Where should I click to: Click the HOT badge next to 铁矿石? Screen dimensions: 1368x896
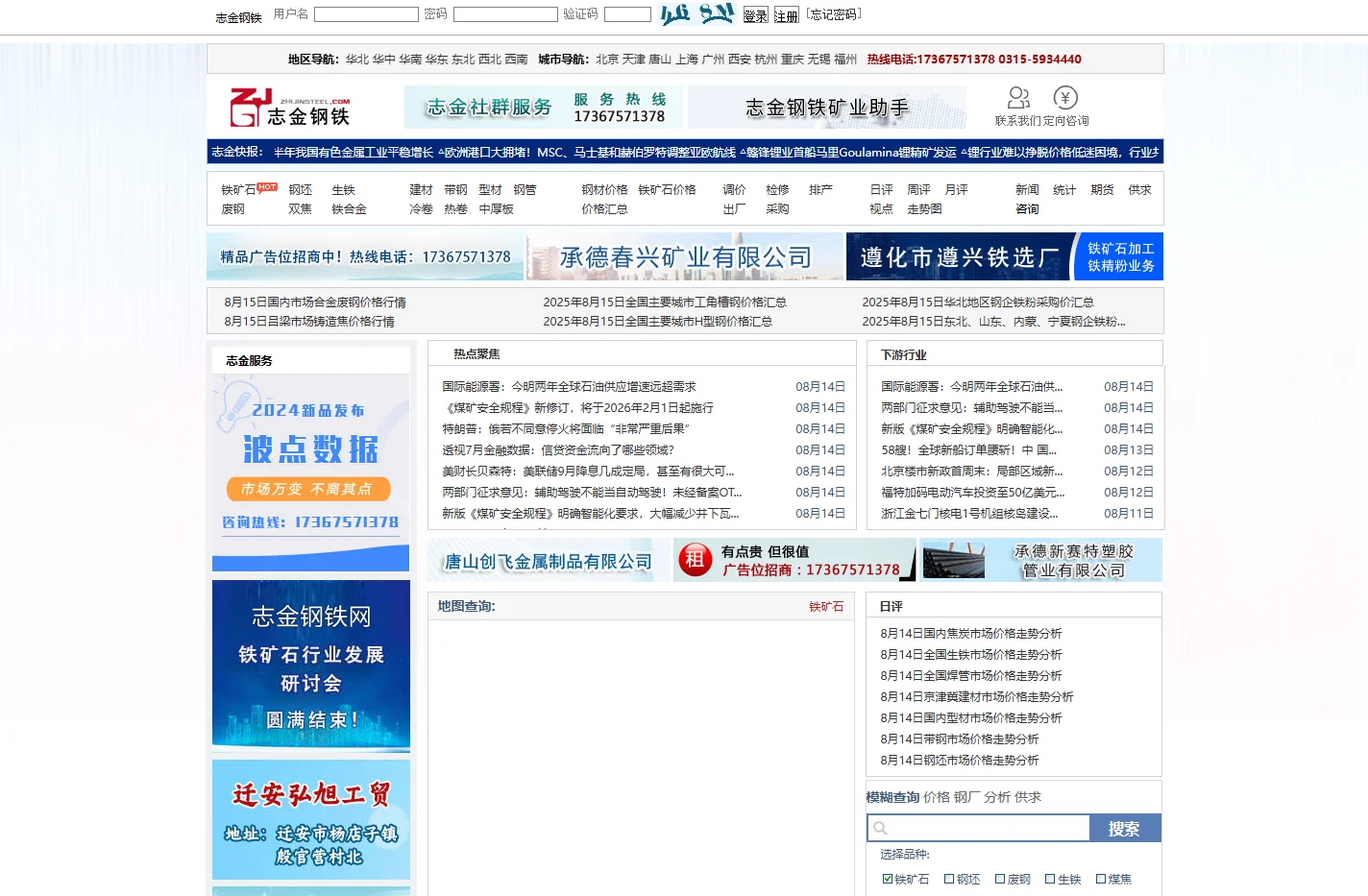pyautogui.click(x=267, y=187)
